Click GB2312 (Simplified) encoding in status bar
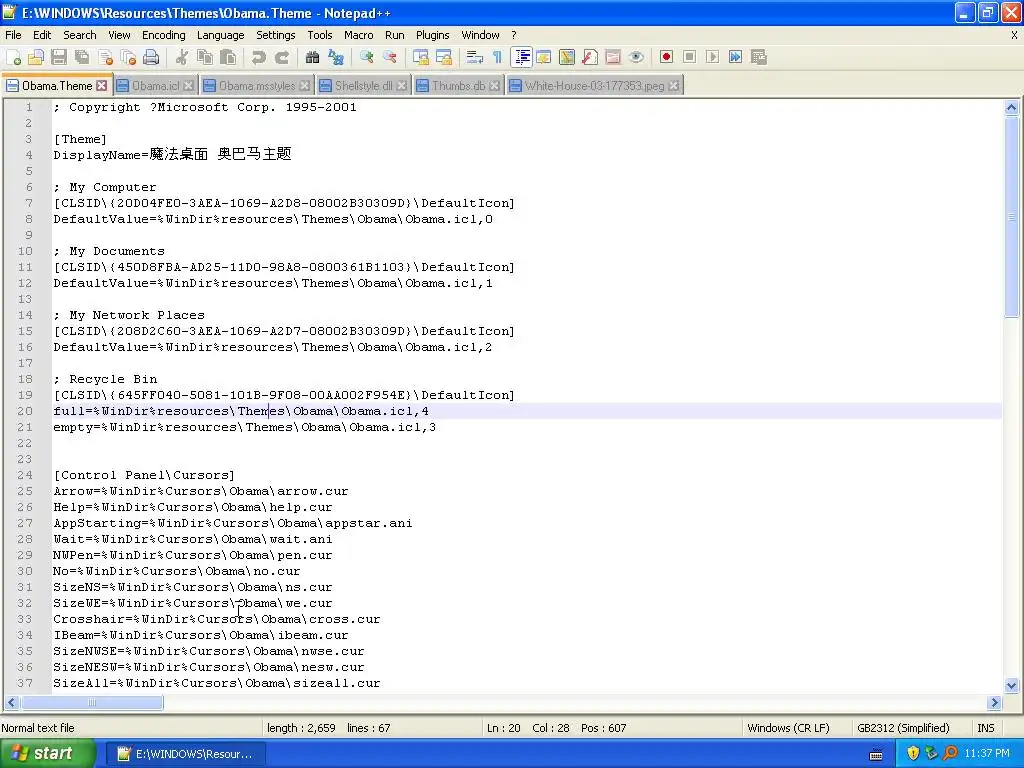1024x768 pixels. 903,728
